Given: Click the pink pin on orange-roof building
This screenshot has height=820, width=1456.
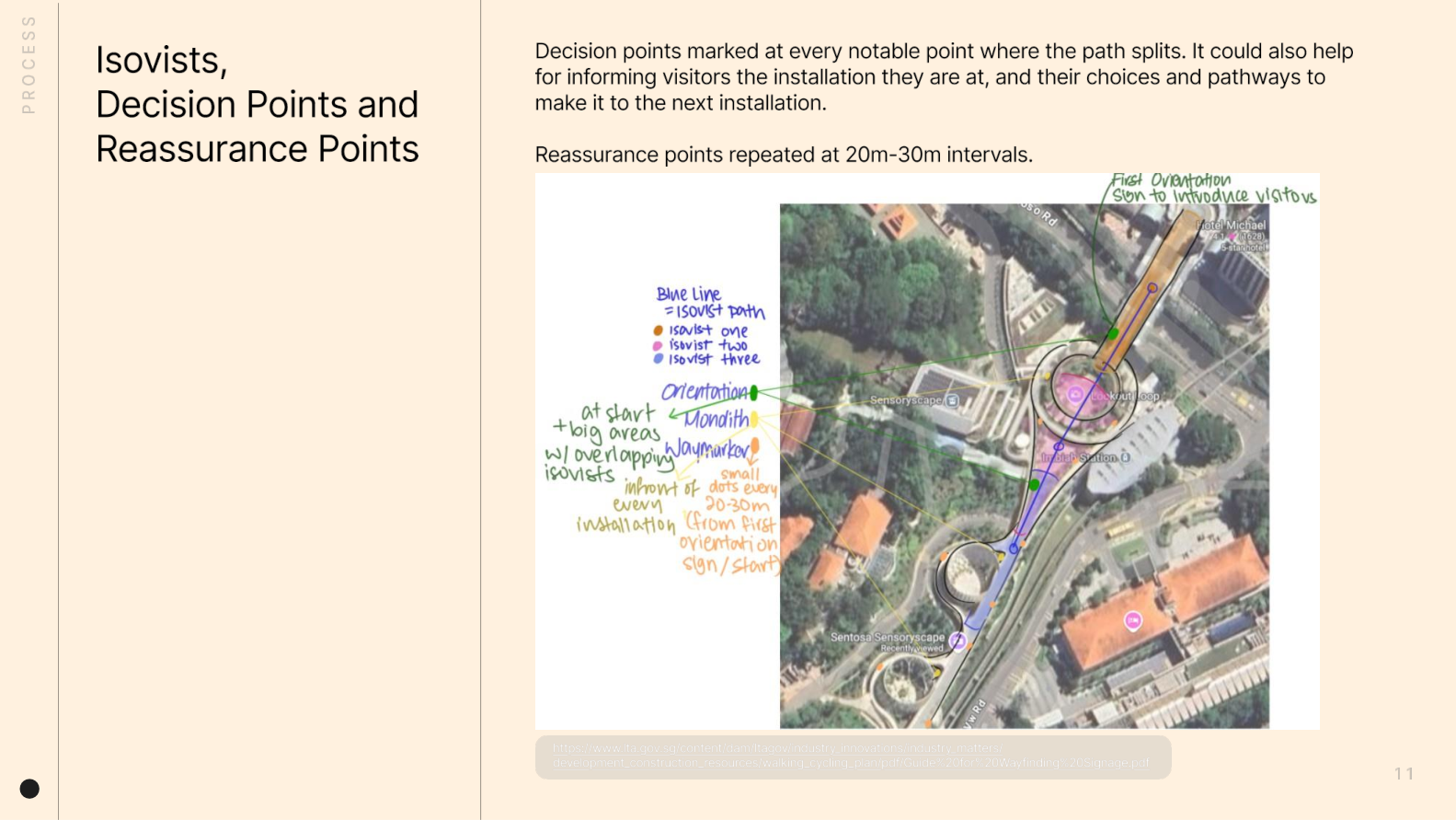Looking at the screenshot, I should click(x=1133, y=621).
